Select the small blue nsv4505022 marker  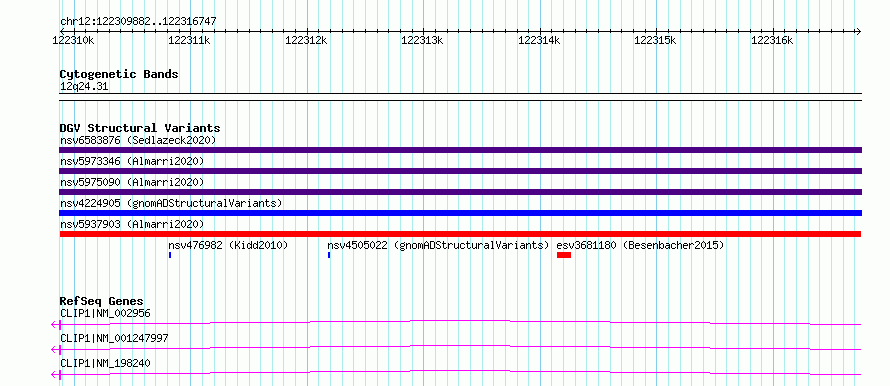tap(329, 255)
